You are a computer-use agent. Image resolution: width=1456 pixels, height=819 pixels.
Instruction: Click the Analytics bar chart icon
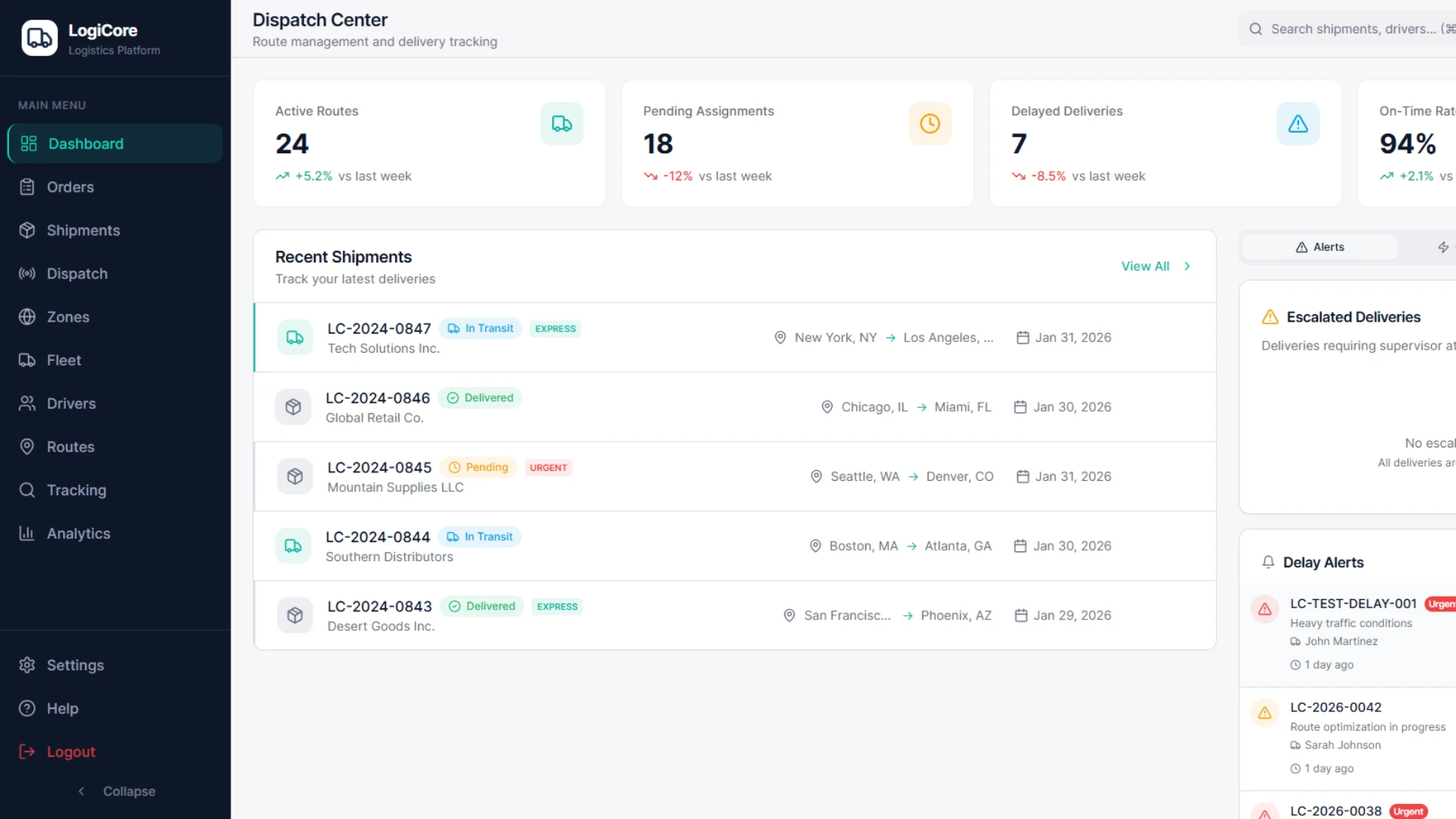[27, 533]
